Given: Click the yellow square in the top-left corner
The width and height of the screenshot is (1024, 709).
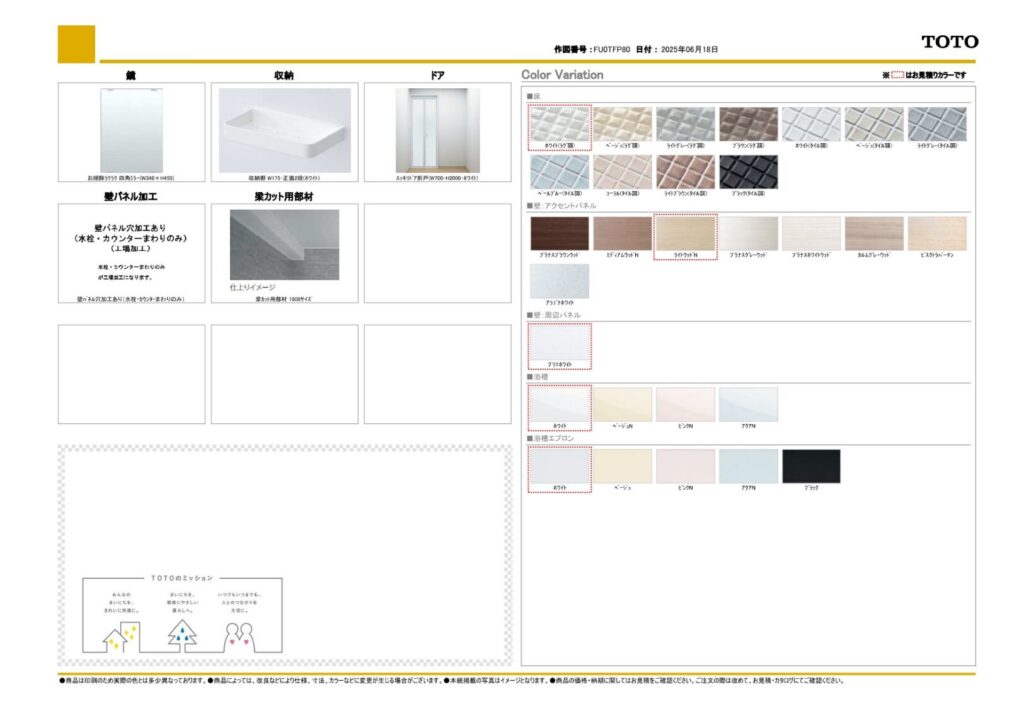Looking at the screenshot, I should [77, 44].
